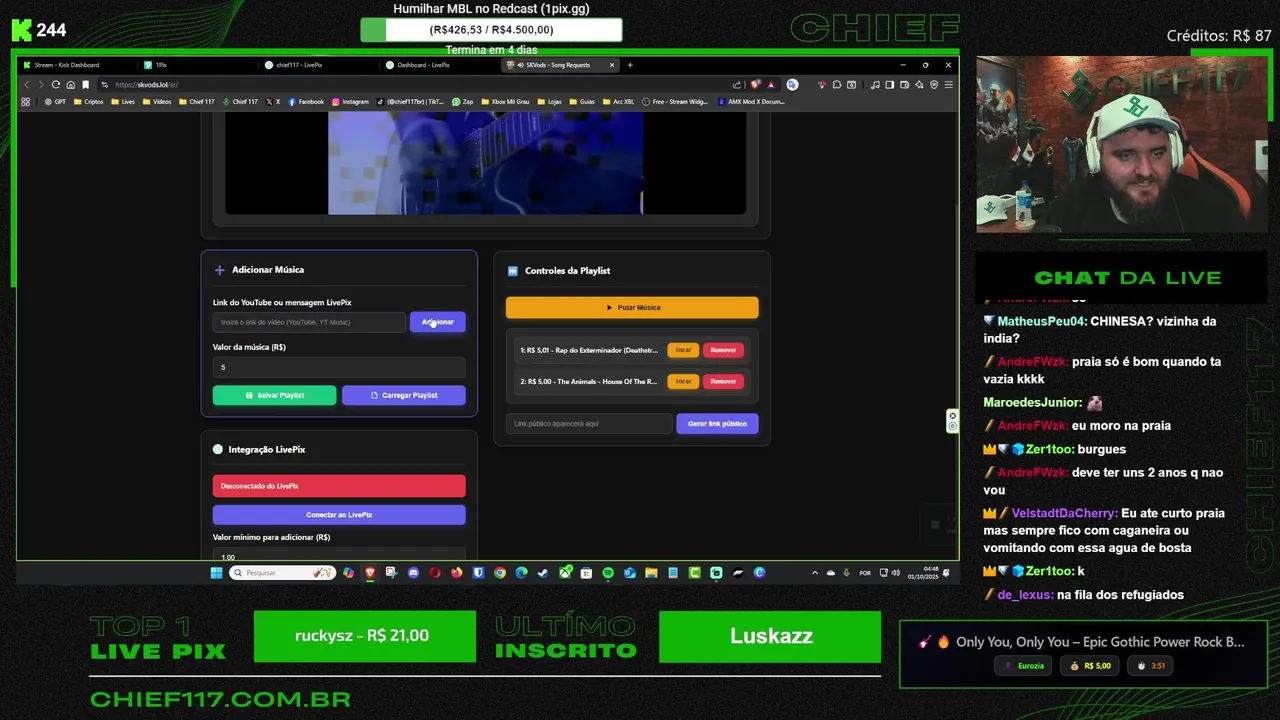Click the taskbar Pesquisar search box
Image resolution: width=1280 pixels, height=720 pixels.
pyautogui.click(x=282, y=573)
